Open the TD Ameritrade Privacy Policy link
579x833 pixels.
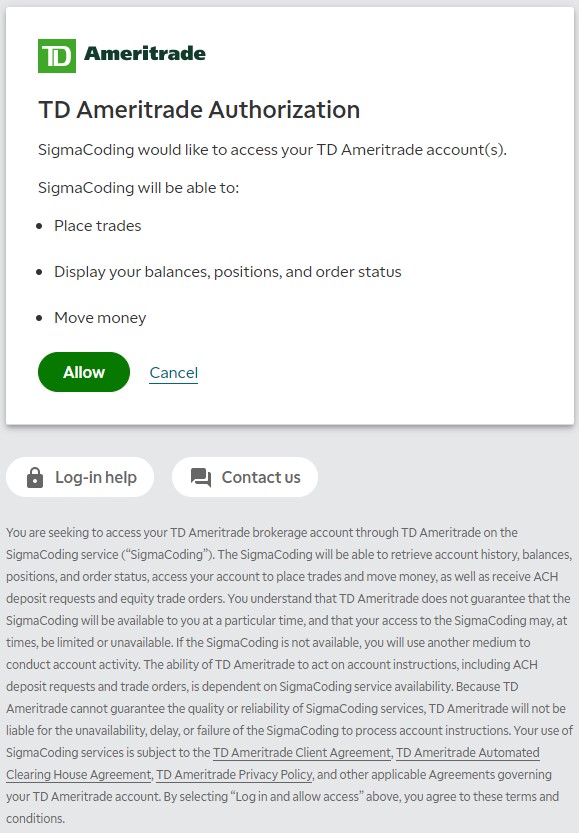pyautogui.click(x=234, y=775)
